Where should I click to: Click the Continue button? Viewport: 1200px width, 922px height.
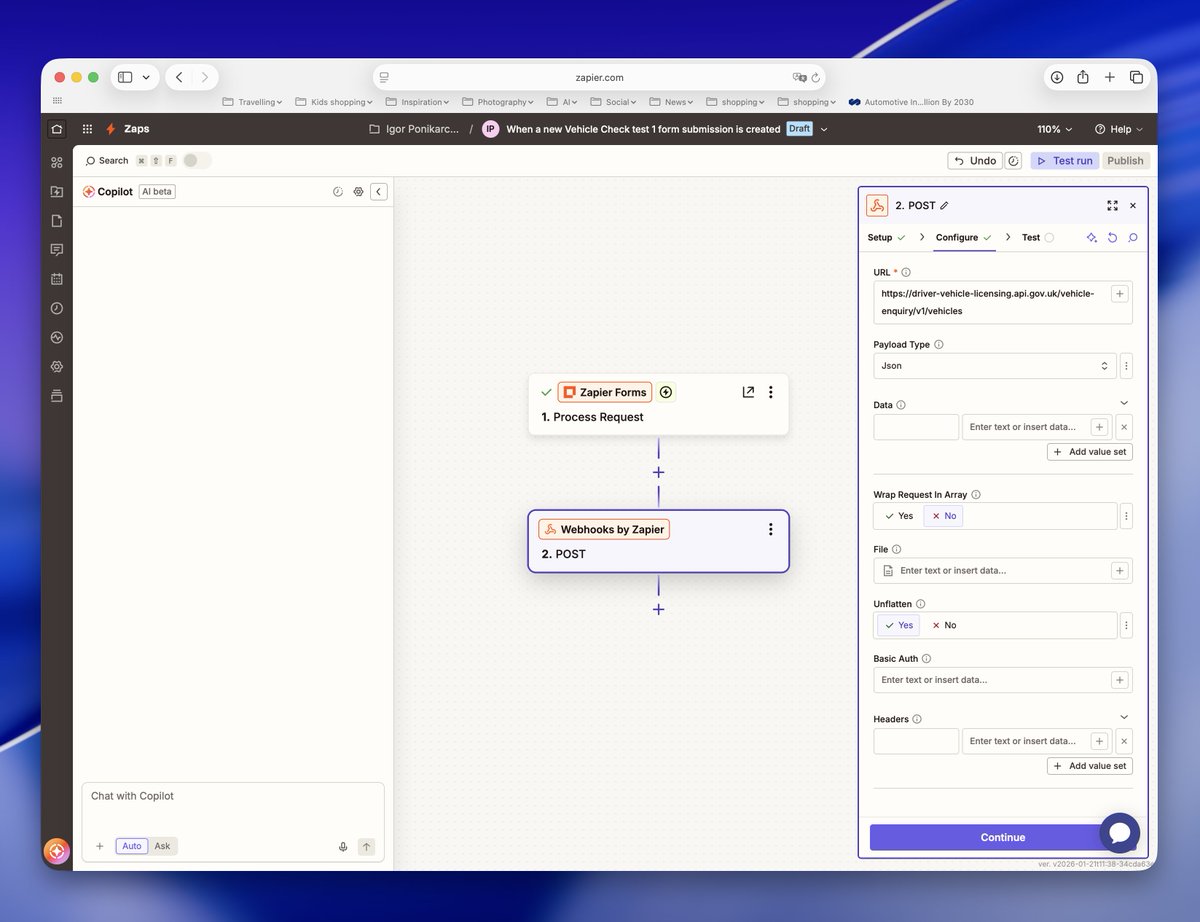click(x=1003, y=838)
